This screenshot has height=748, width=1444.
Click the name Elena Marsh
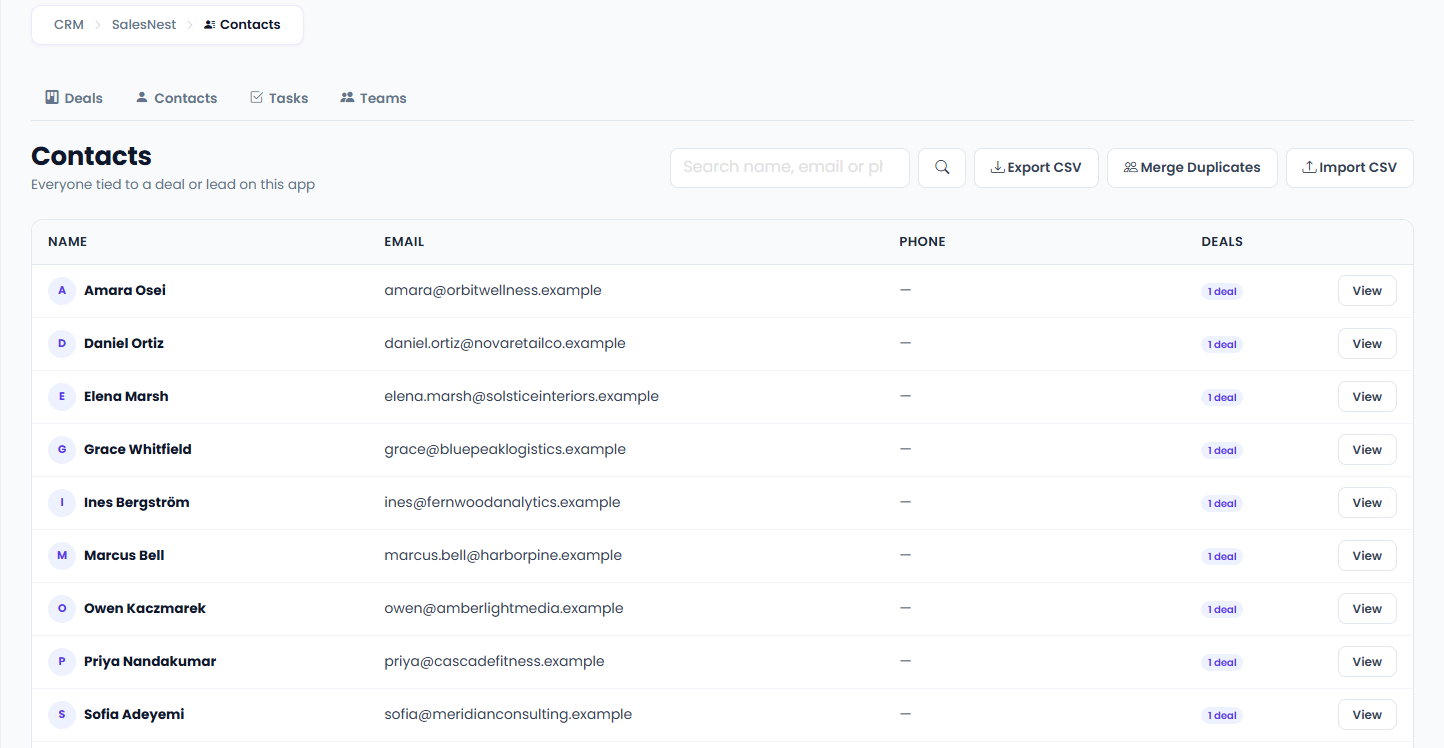click(126, 397)
